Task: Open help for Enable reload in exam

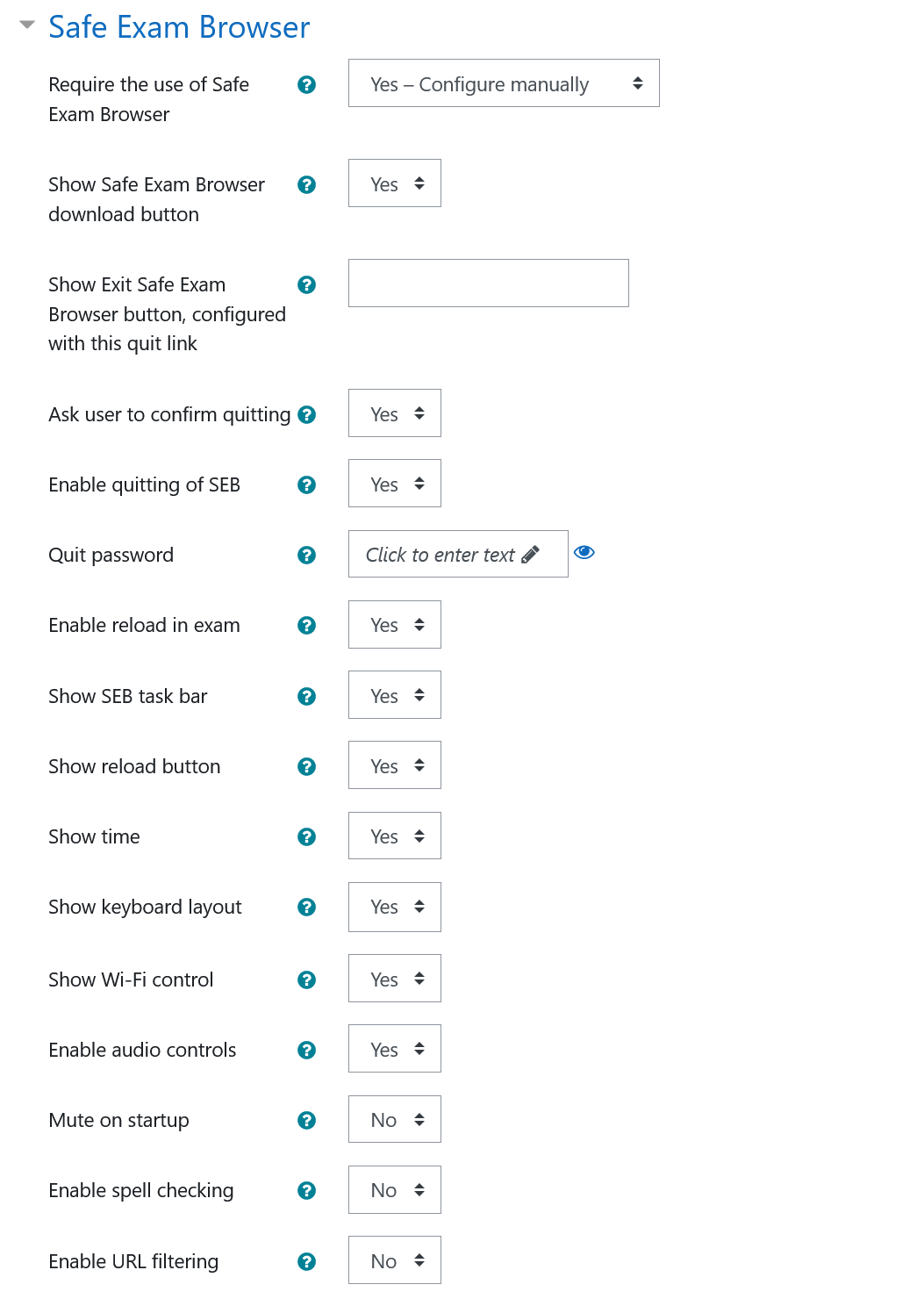Action: tap(306, 626)
